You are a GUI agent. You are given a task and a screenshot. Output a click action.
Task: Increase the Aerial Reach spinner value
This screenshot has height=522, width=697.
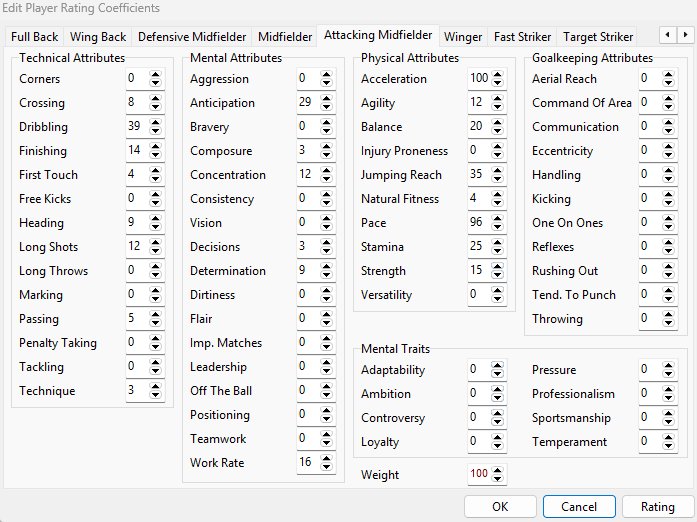(x=669, y=75)
